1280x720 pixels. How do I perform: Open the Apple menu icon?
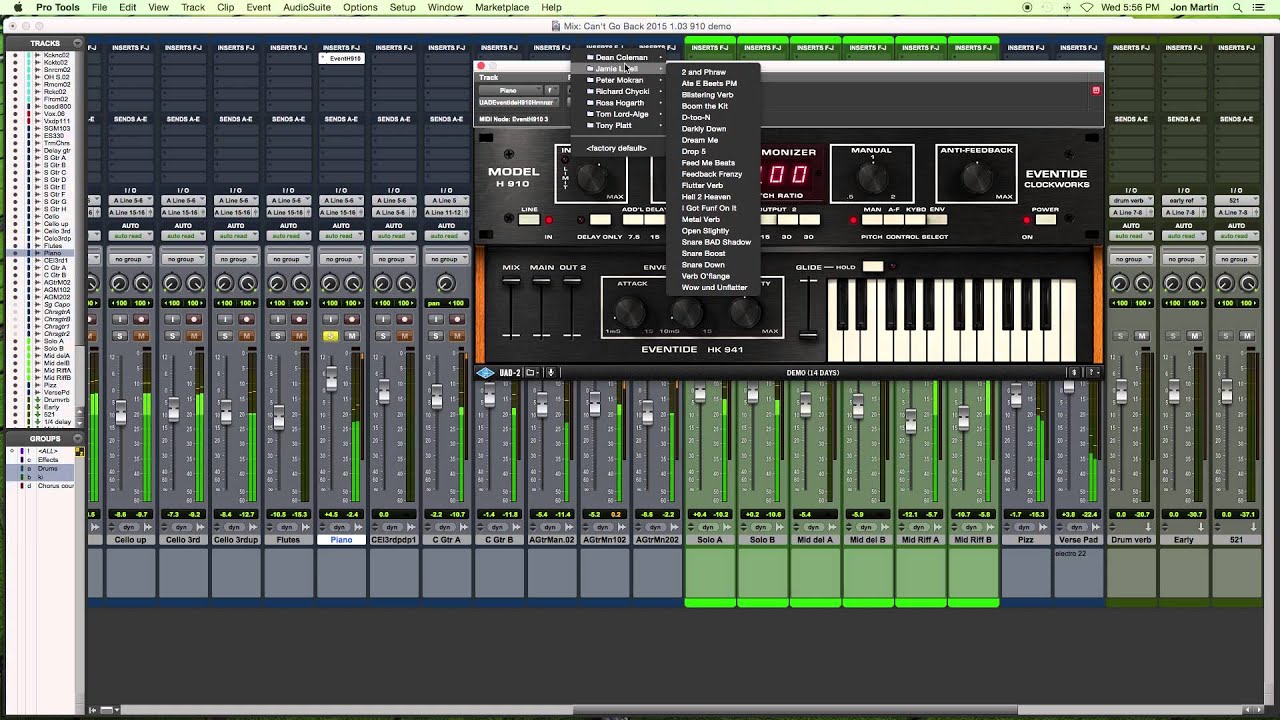click(x=17, y=7)
